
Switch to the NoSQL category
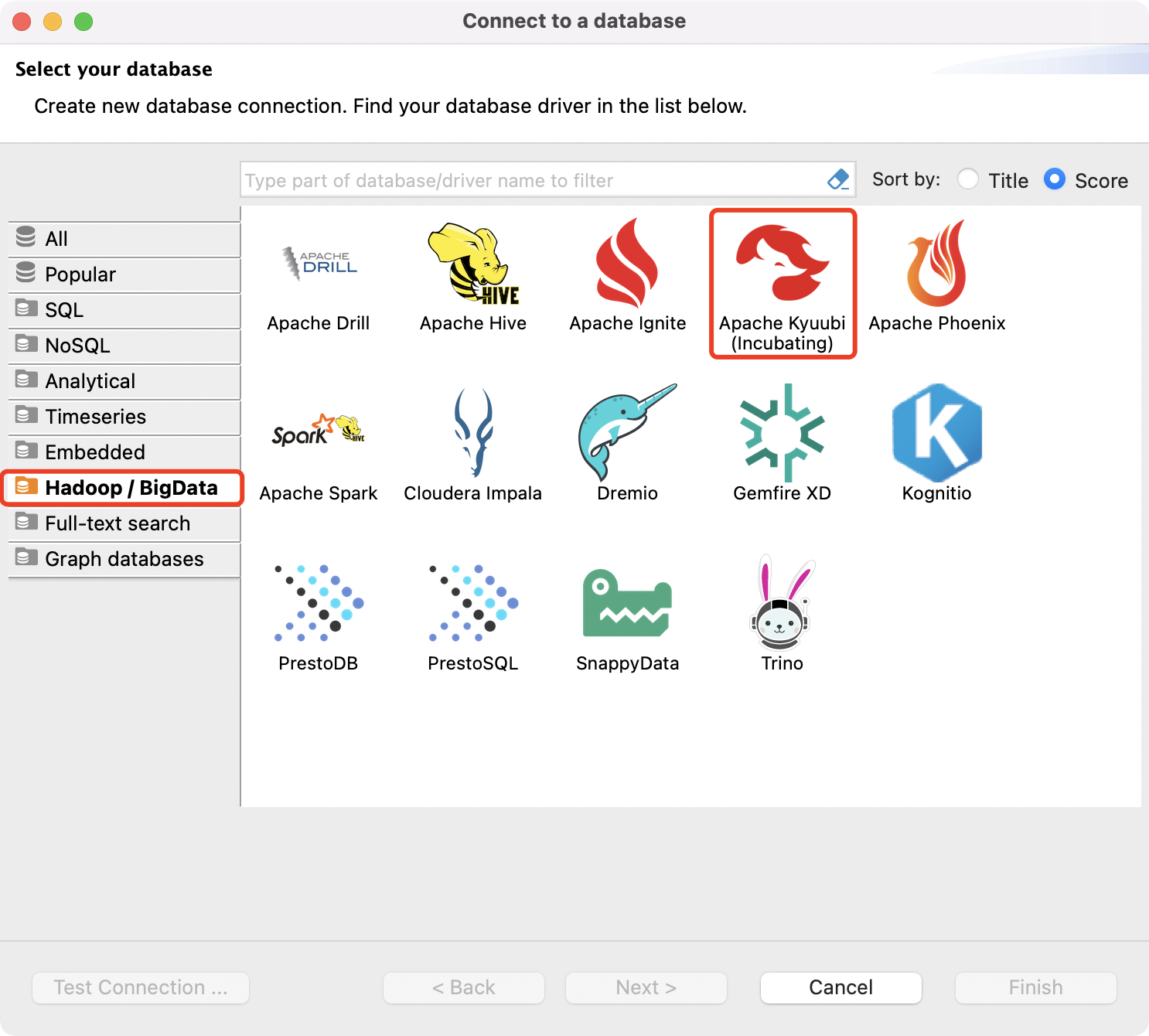pyautogui.click(x=124, y=346)
